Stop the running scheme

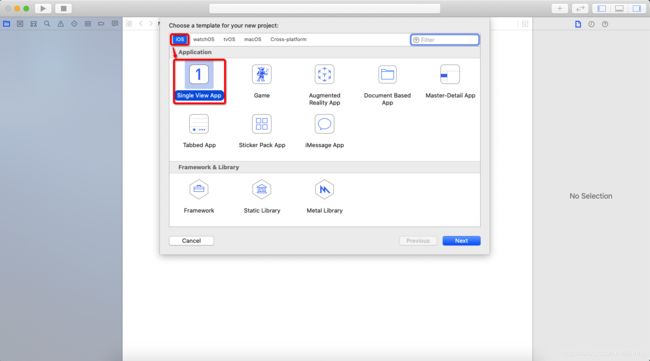coord(63,8)
